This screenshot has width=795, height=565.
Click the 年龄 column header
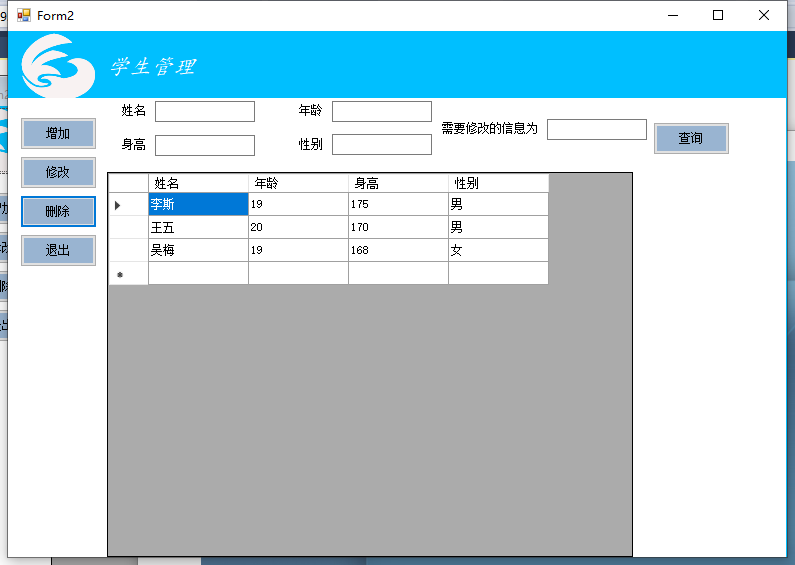pos(298,183)
